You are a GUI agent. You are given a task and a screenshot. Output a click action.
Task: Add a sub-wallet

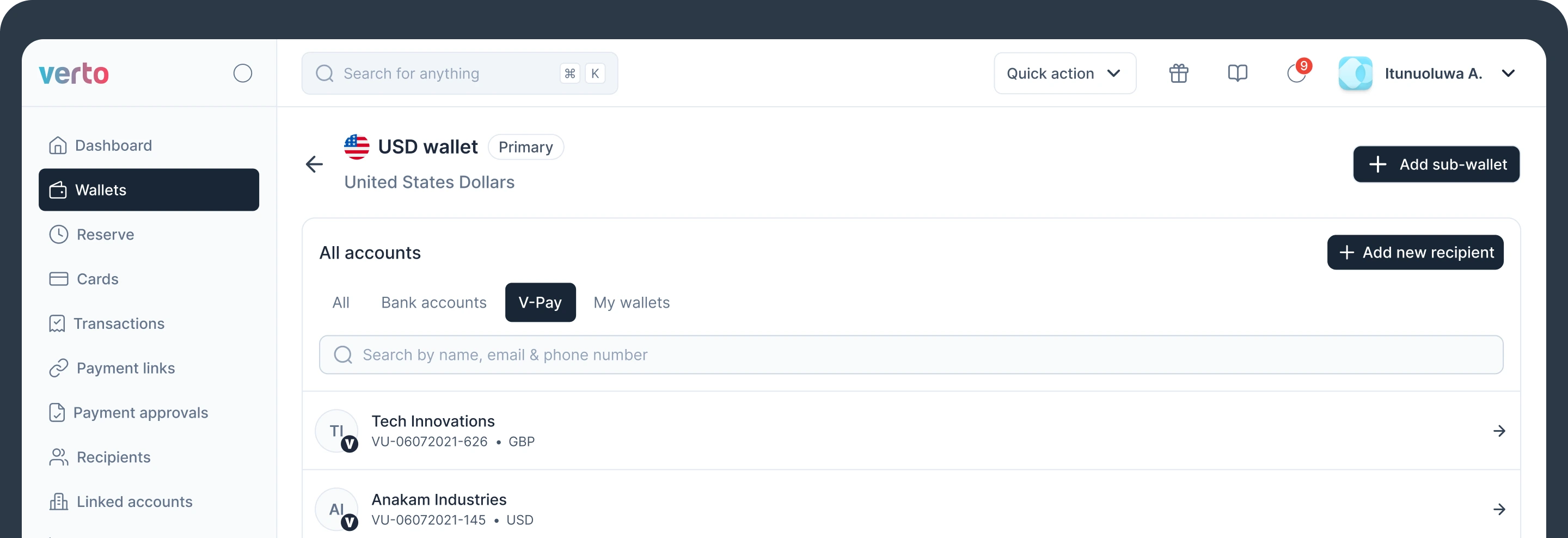[x=1436, y=164]
